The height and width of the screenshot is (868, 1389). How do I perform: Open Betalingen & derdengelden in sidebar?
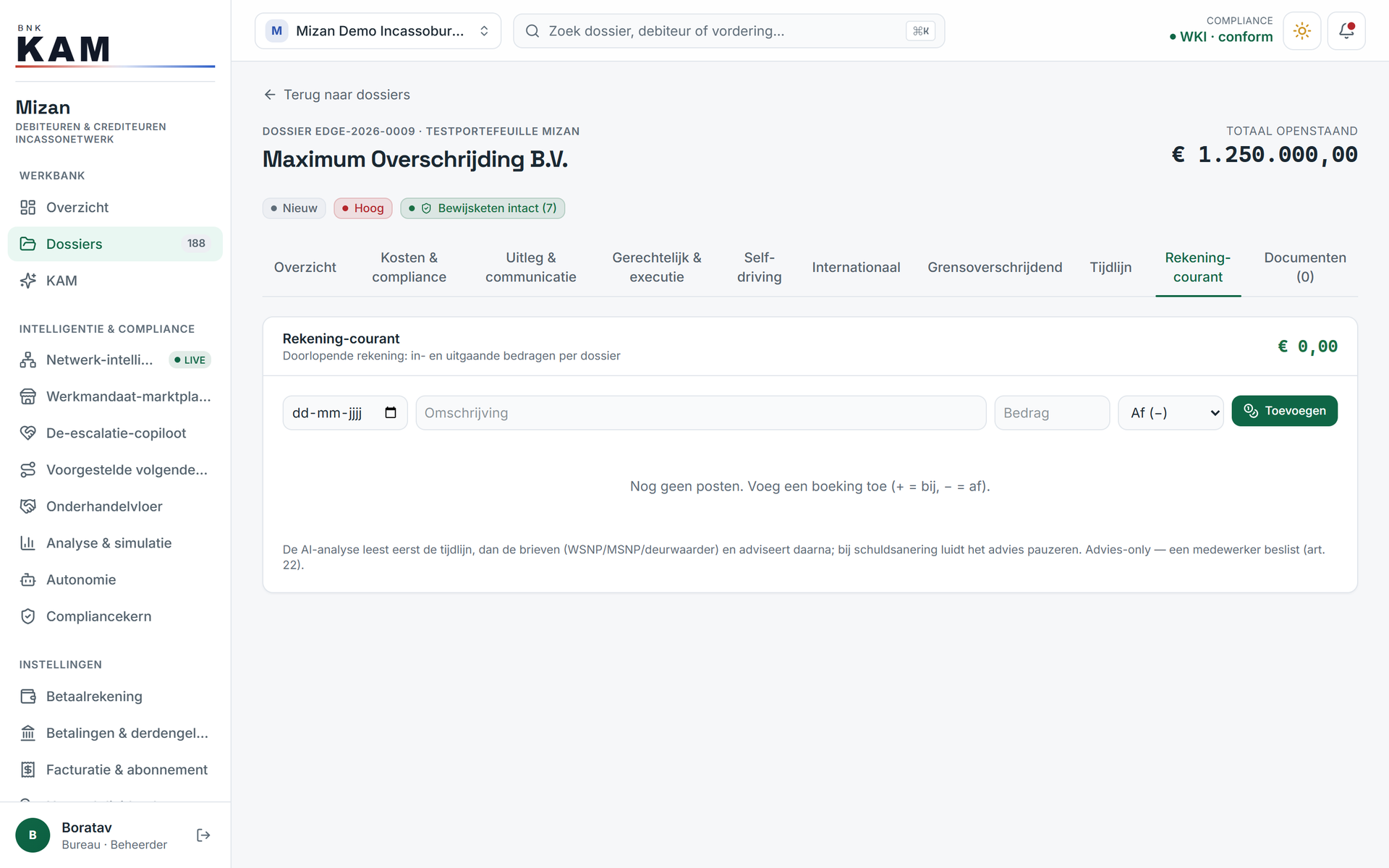coord(116,733)
